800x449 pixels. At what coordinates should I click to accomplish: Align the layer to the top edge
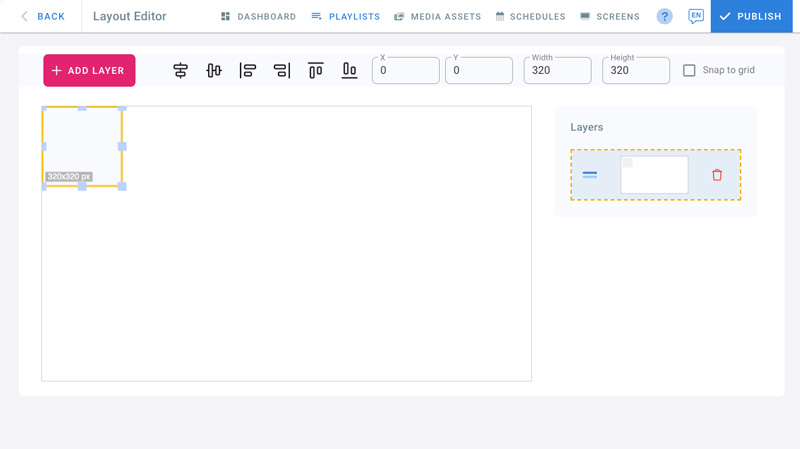point(316,71)
